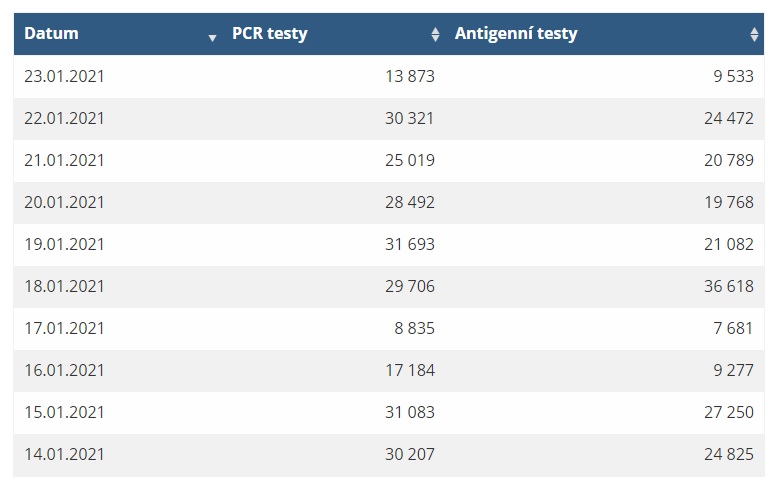This screenshot has height=482, width=784.
Task: Select the Datum column header label
Action: click(x=52, y=34)
